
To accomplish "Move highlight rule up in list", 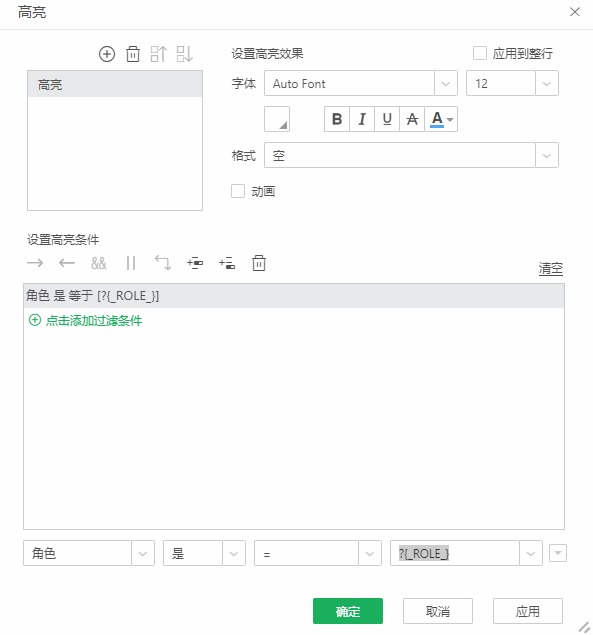I will click(159, 54).
